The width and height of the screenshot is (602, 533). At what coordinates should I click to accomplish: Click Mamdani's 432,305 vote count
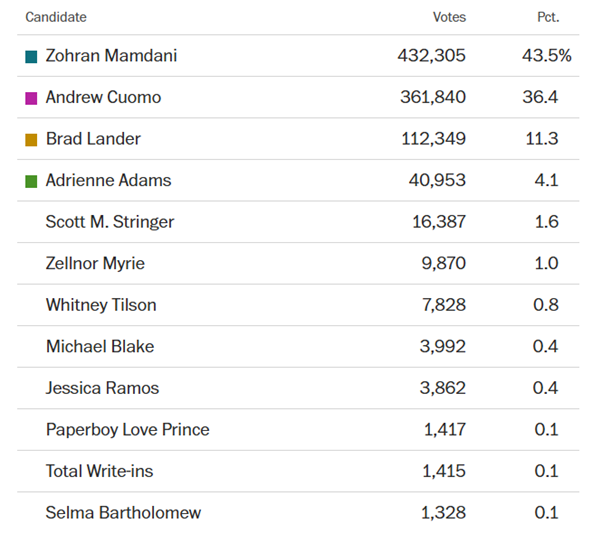(432, 56)
